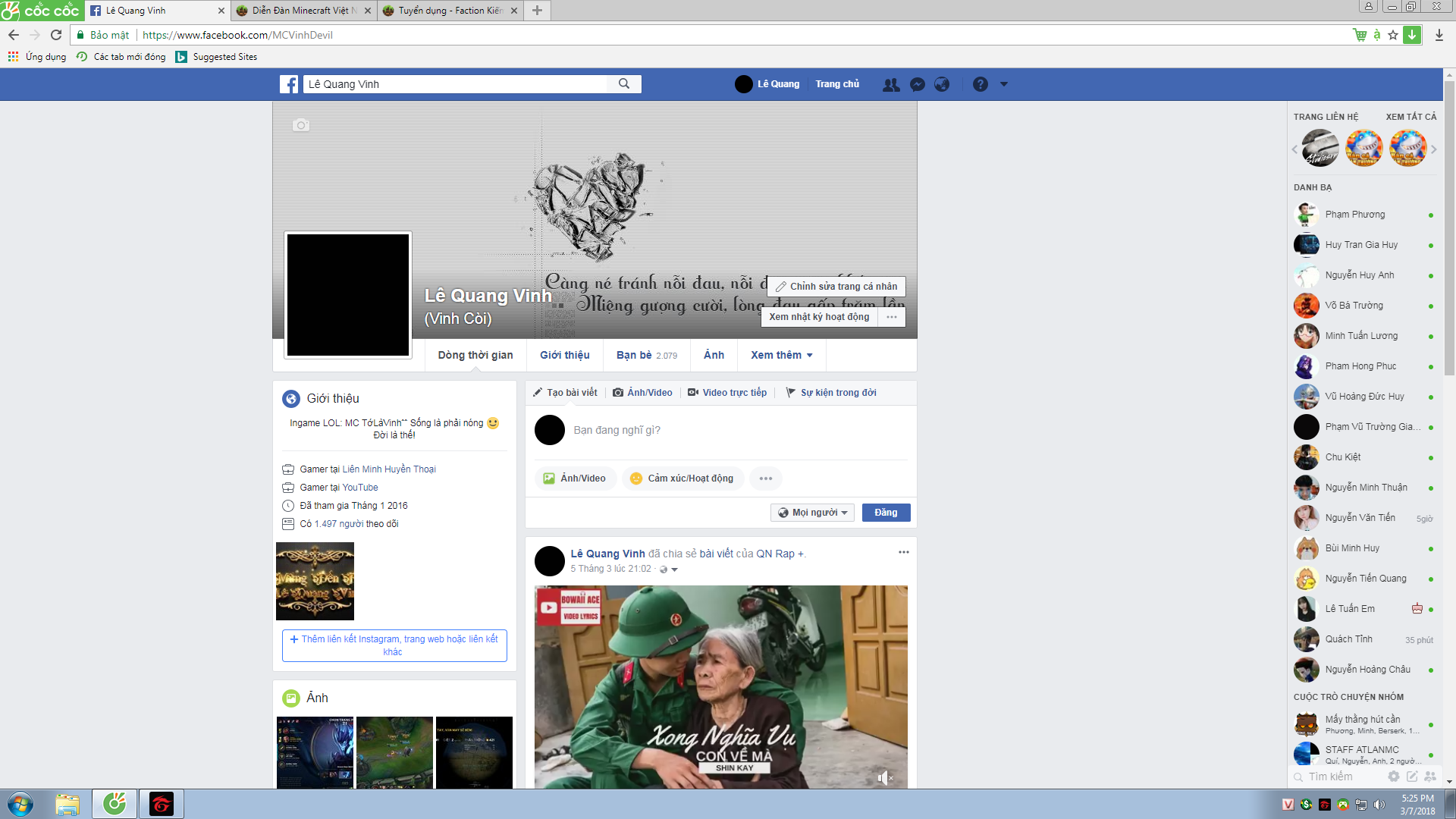The image size is (1456, 819).
Task: Unmute the video using speaker icon
Action: click(884, 777)
